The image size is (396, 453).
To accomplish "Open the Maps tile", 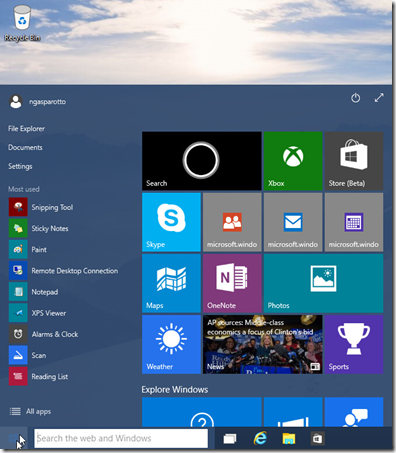I will point(171,283).
